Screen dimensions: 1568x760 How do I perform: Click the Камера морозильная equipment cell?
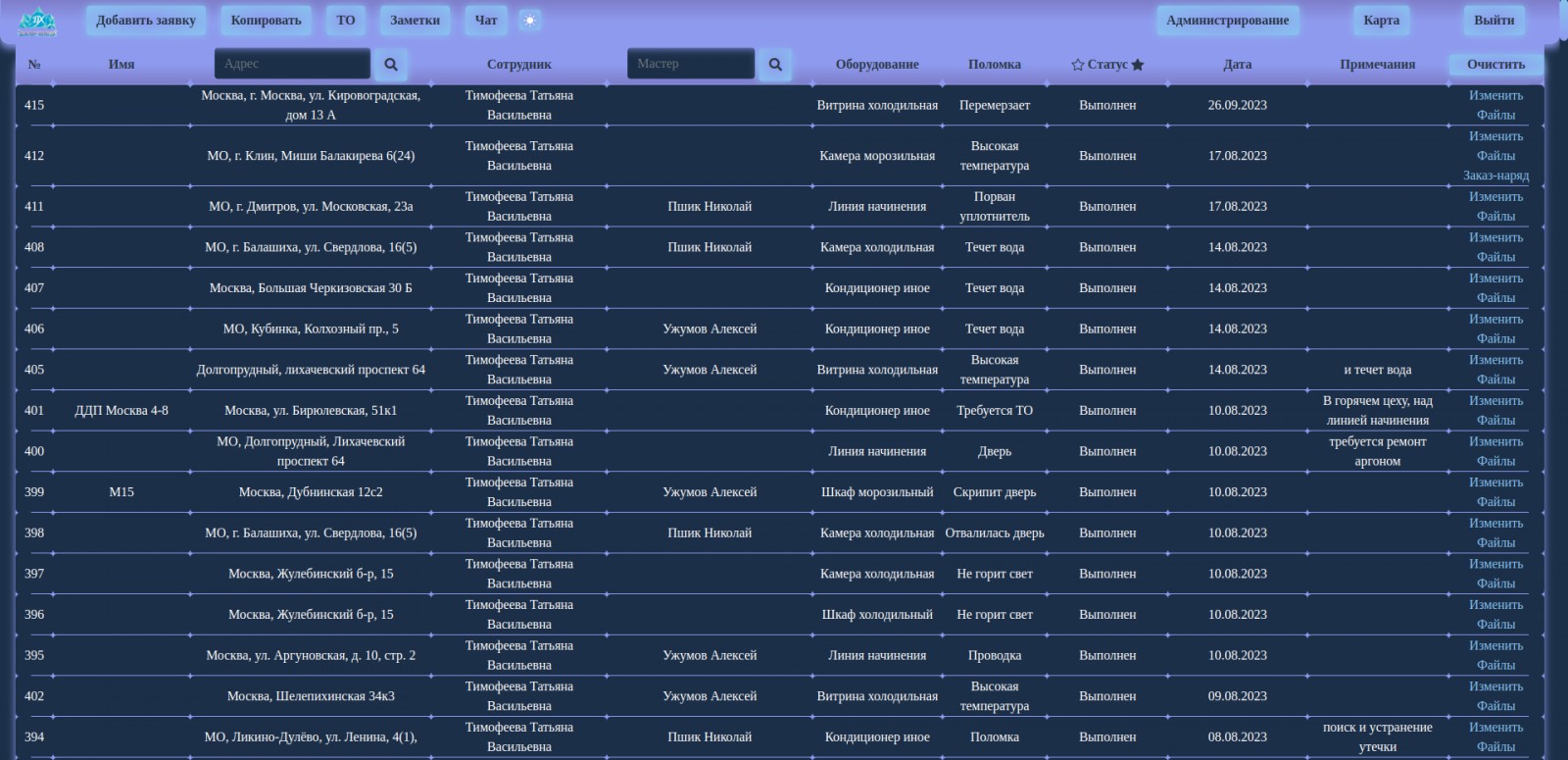click(x=877, y=156)
